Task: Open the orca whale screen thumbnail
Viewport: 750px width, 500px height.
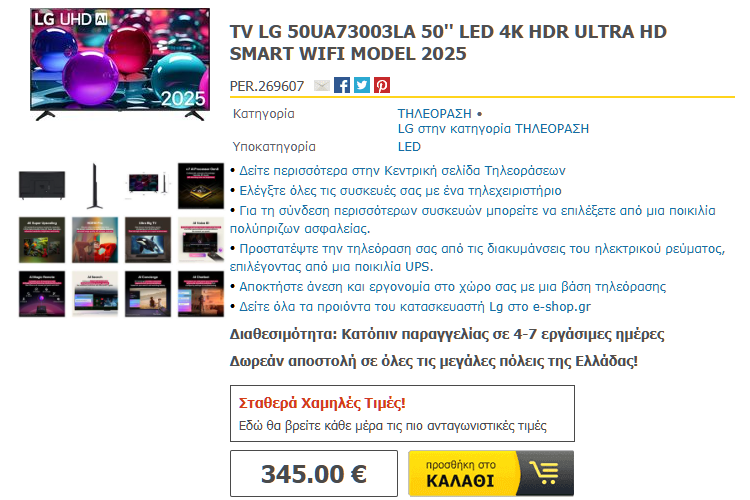Action: point(148,240)
